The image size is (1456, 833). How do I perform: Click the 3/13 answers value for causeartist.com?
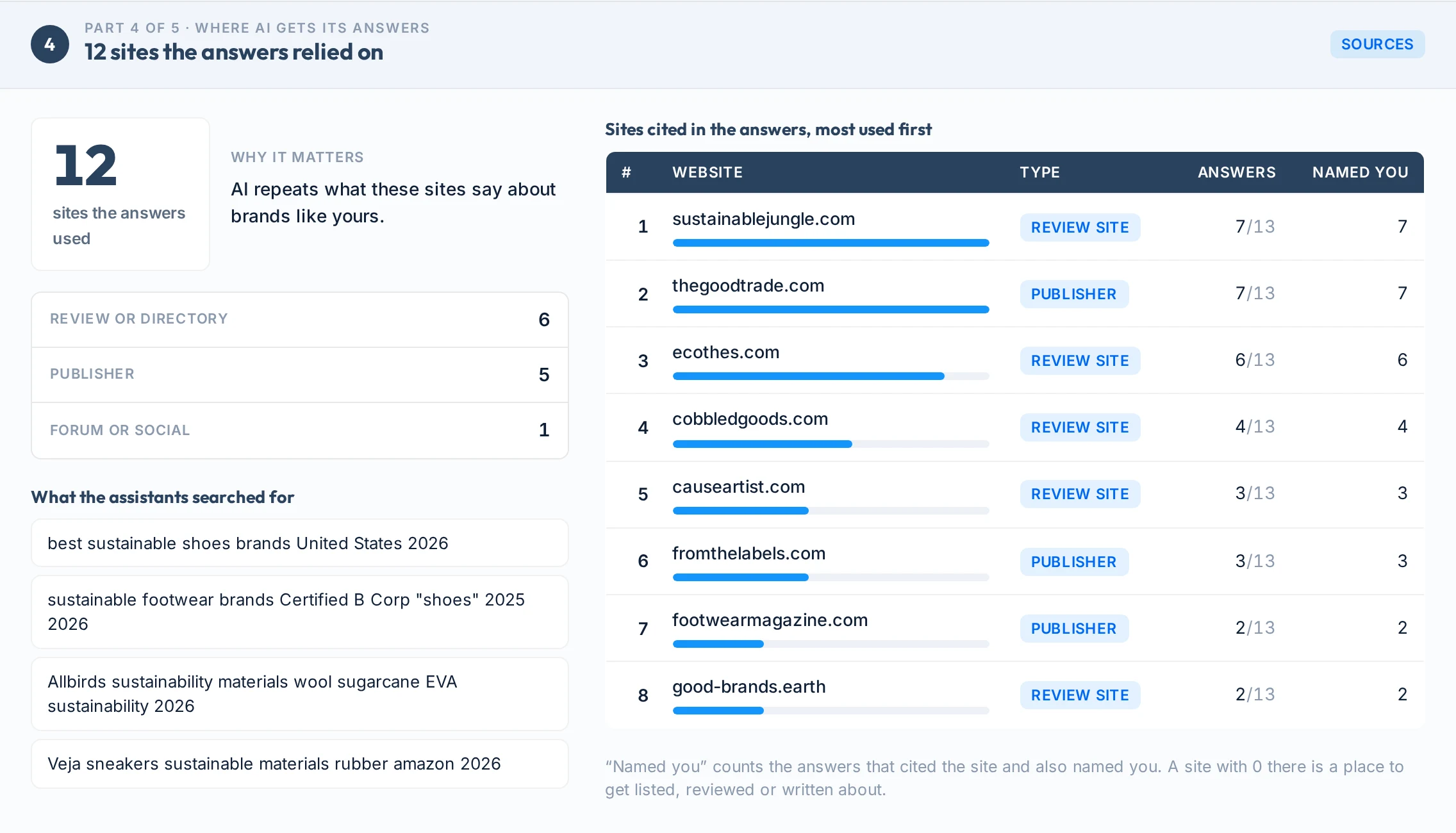coord(1255,493)
